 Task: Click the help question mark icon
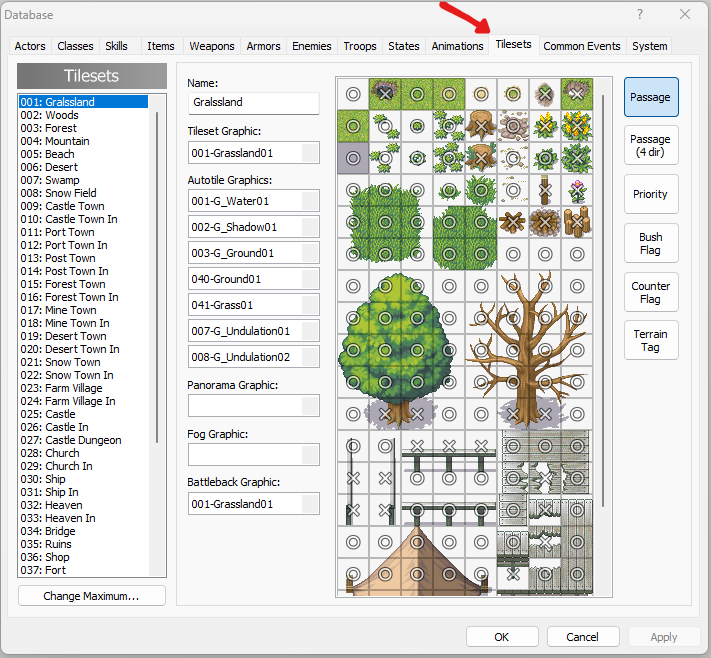click(639, 14)
